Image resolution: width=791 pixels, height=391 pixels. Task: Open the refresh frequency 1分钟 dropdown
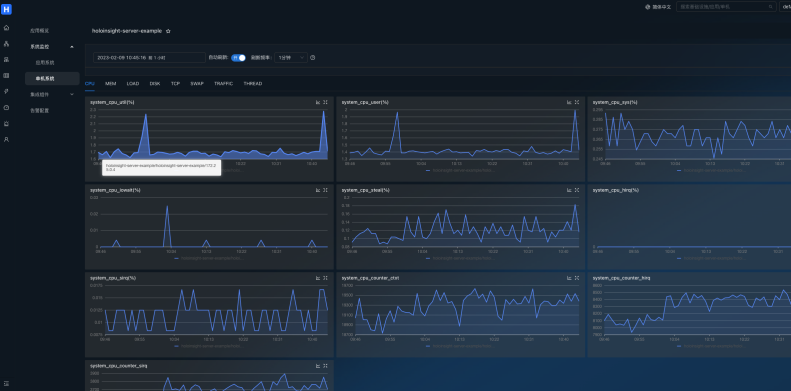tap(291, 58)
